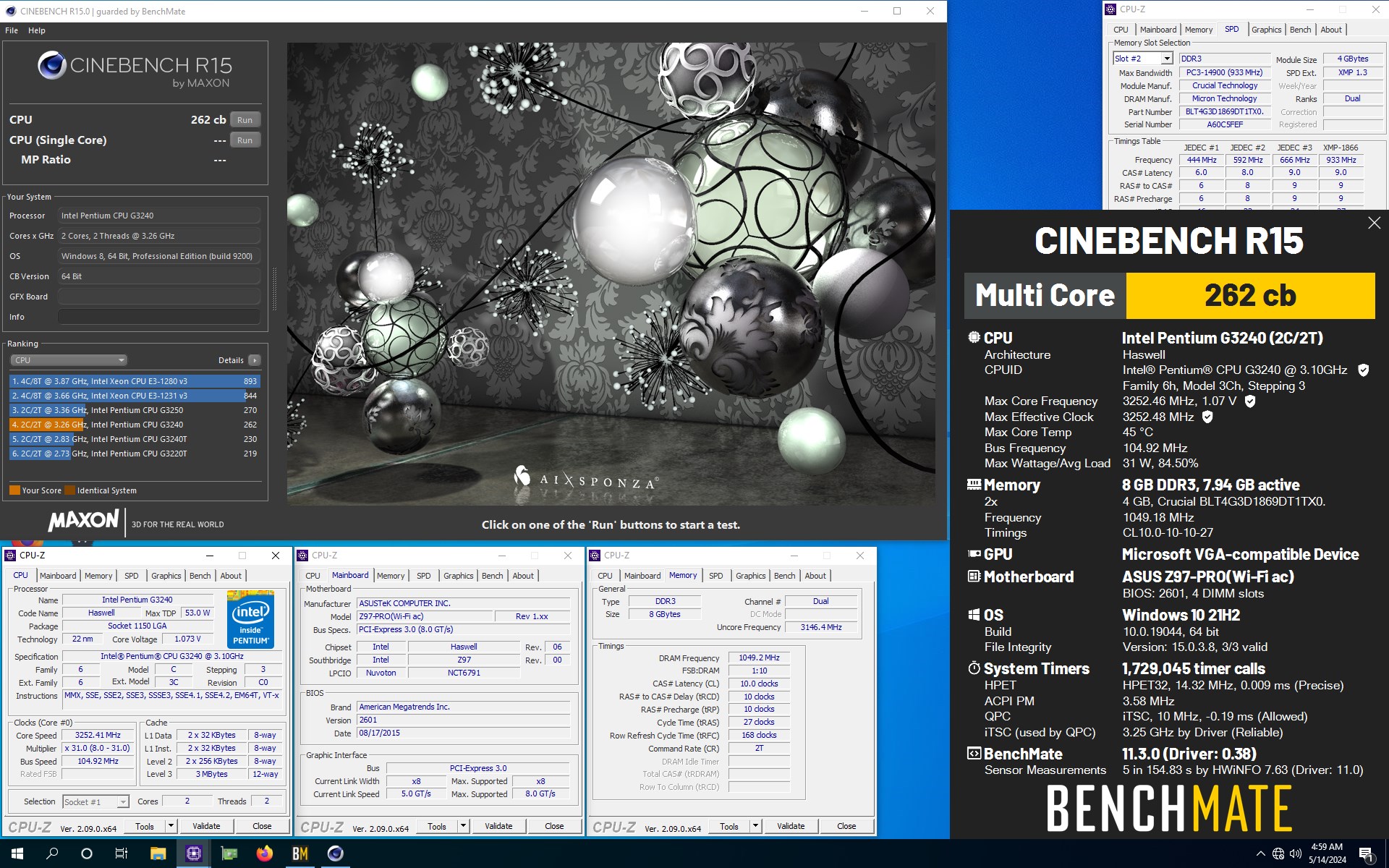Open Windows Start menu
This screenshot has width=1389, height=868.
17,854
